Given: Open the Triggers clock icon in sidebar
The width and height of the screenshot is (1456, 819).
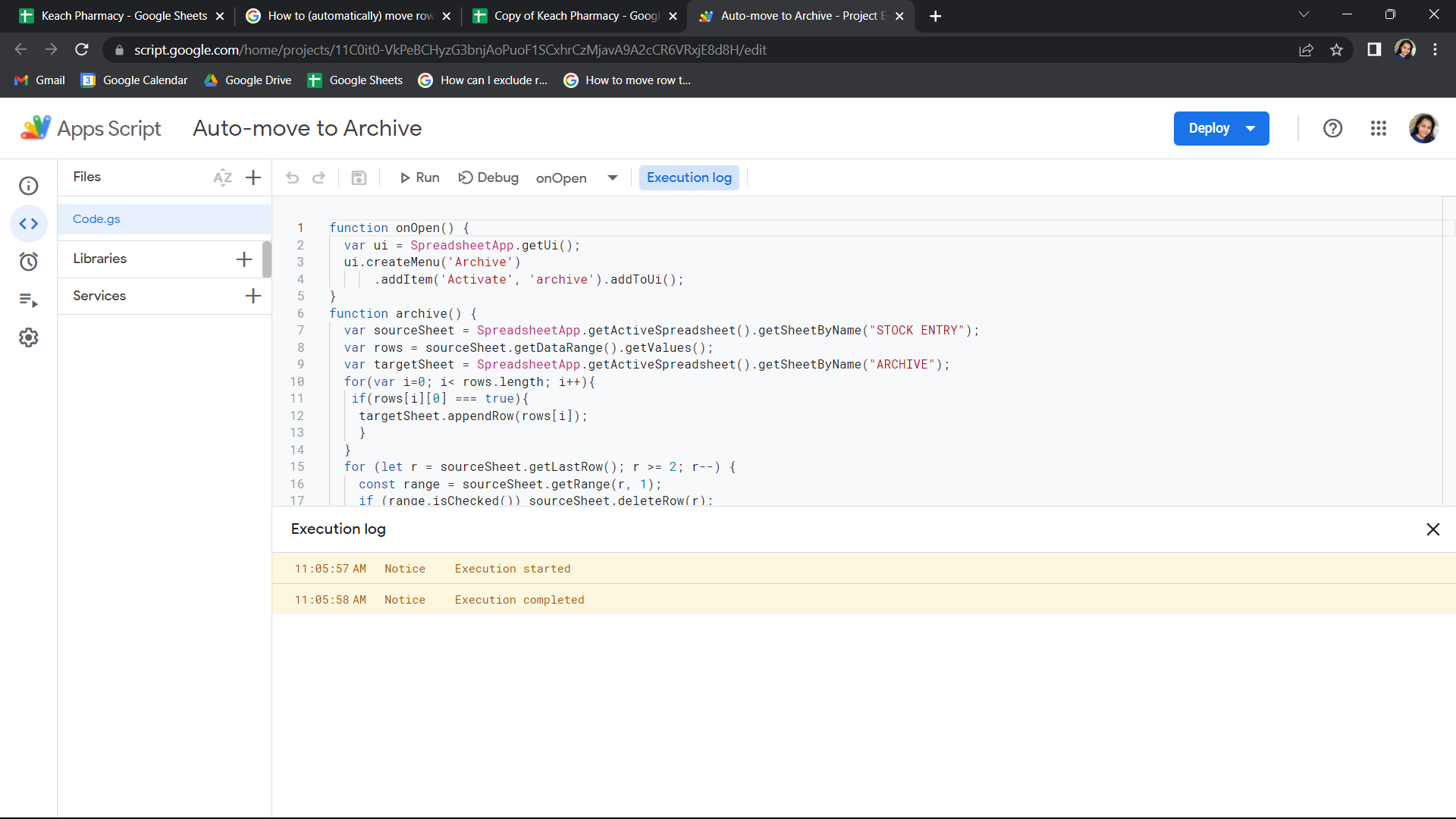Looking at the screenshot, I should click(x=29, y=262).
